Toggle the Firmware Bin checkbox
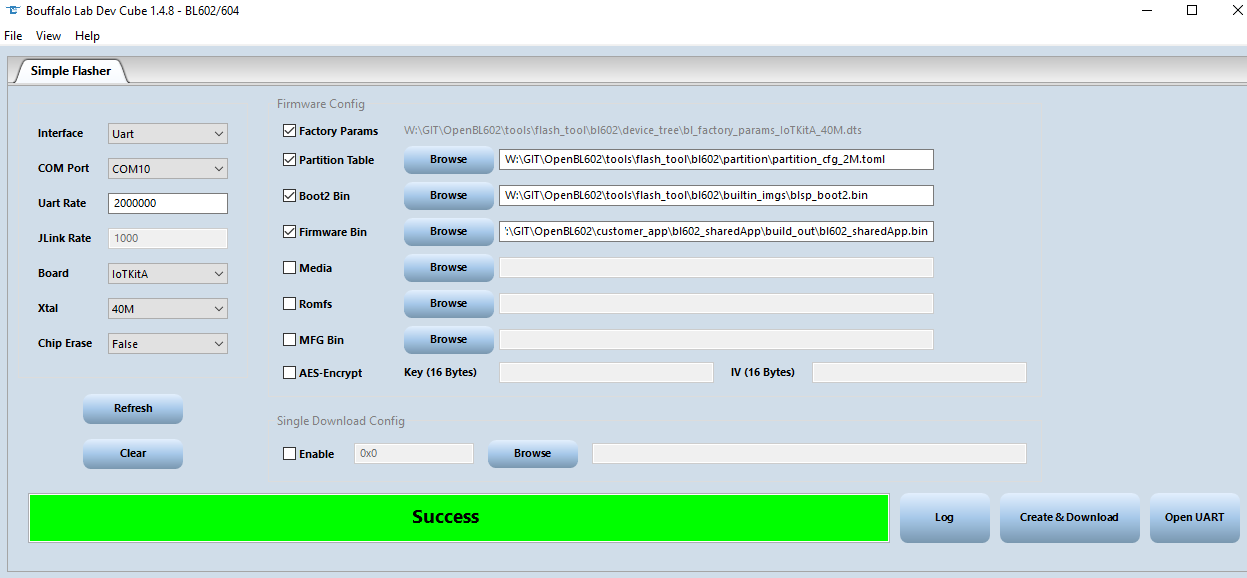This screenshot has width=1247, height=578. click(x=290, y=232)
